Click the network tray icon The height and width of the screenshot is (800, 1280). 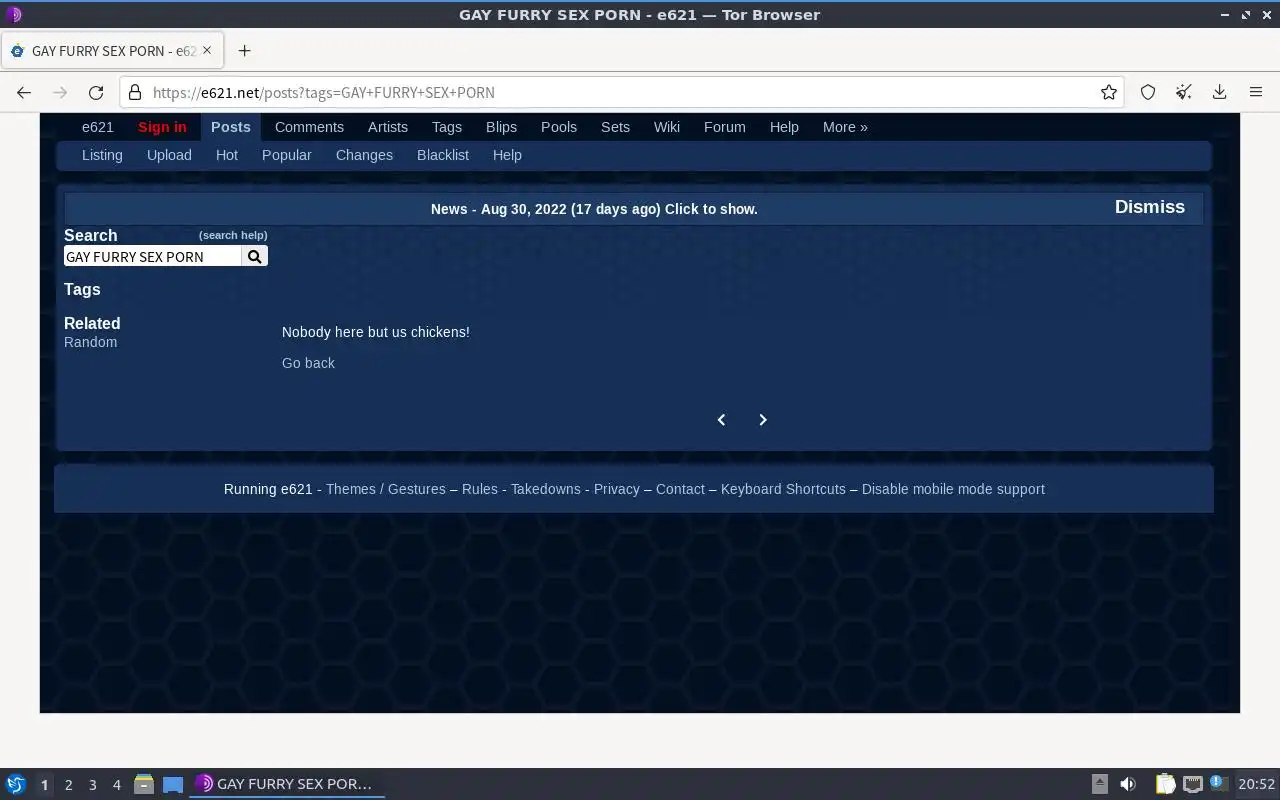click(x=1192, y=784)
